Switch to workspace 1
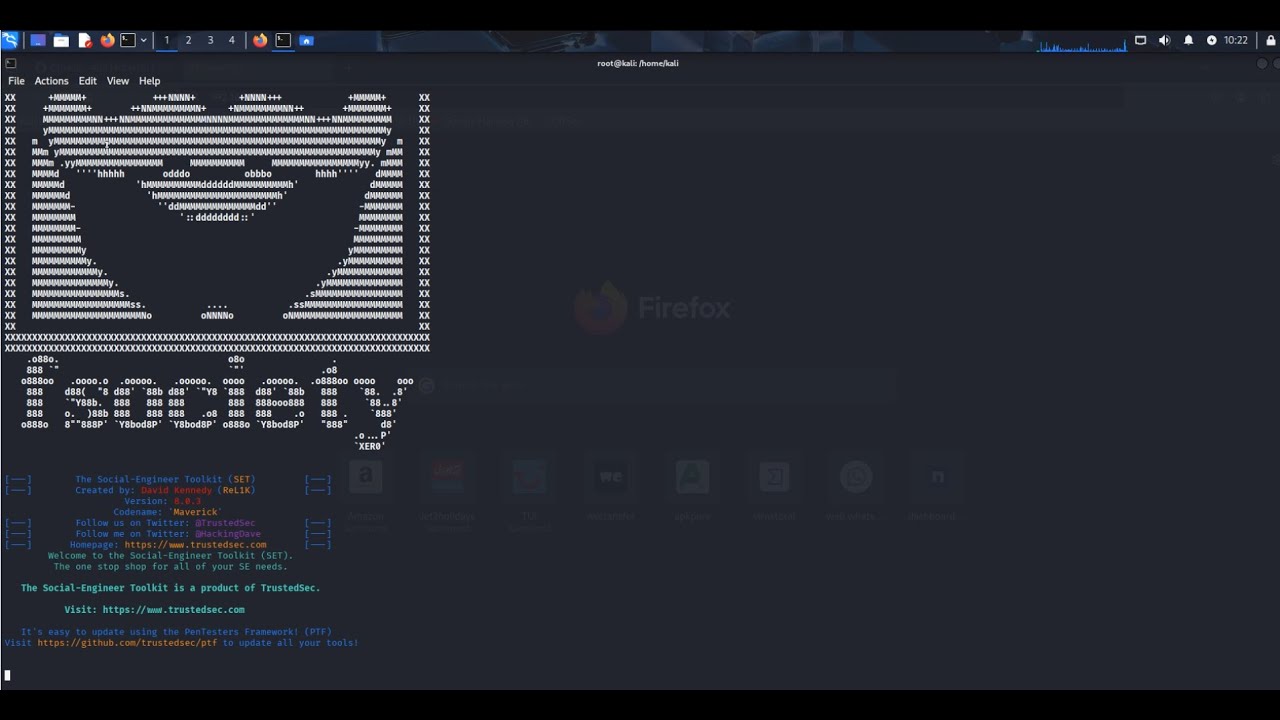This screenshot has width=1280, height=720. click(x=166, y=40)
